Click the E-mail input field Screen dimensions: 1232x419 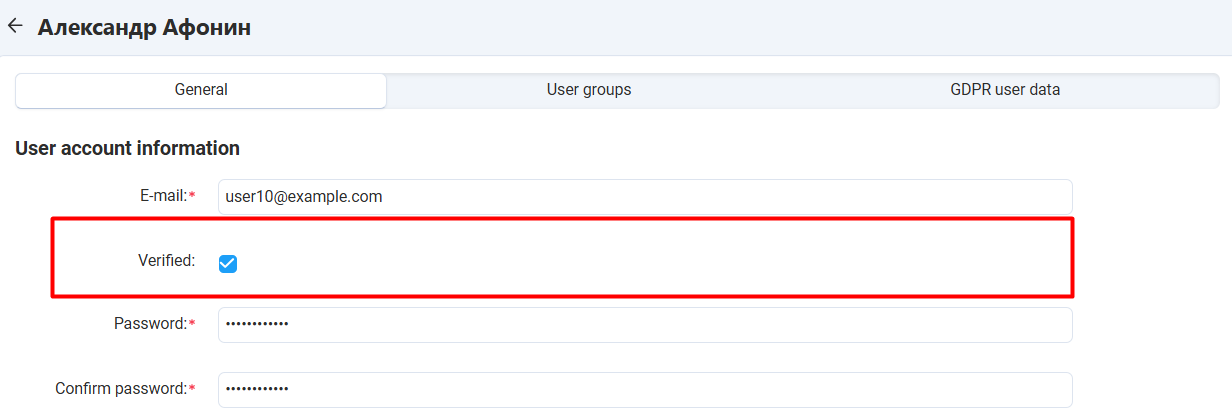point(644,197)
